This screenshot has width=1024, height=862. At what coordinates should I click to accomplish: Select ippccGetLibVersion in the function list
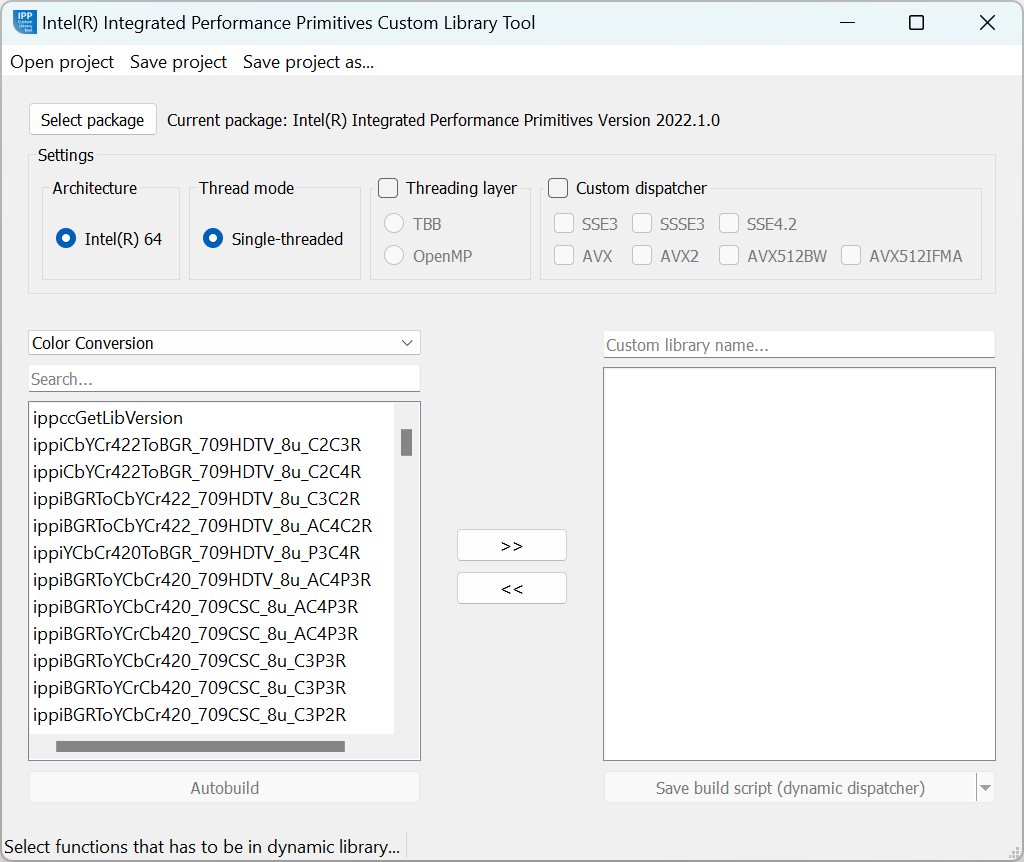pos(108,418)
